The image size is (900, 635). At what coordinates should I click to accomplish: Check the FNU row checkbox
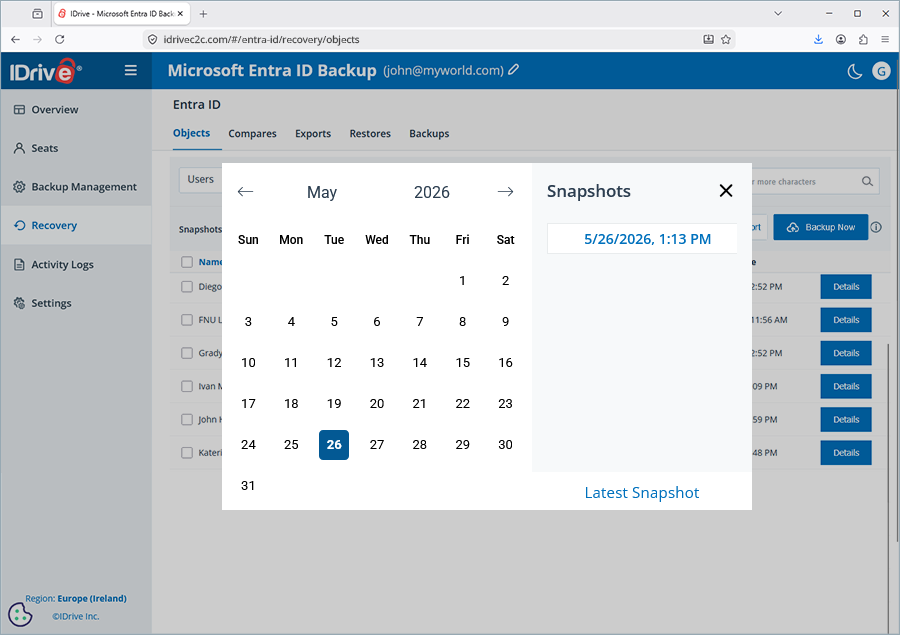187,320
